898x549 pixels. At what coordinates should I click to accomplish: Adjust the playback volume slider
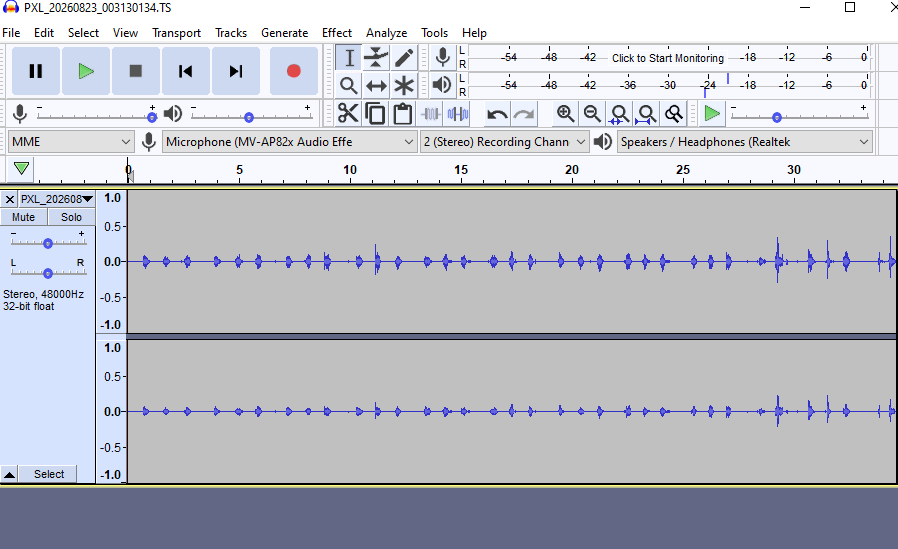coord(251,117)
